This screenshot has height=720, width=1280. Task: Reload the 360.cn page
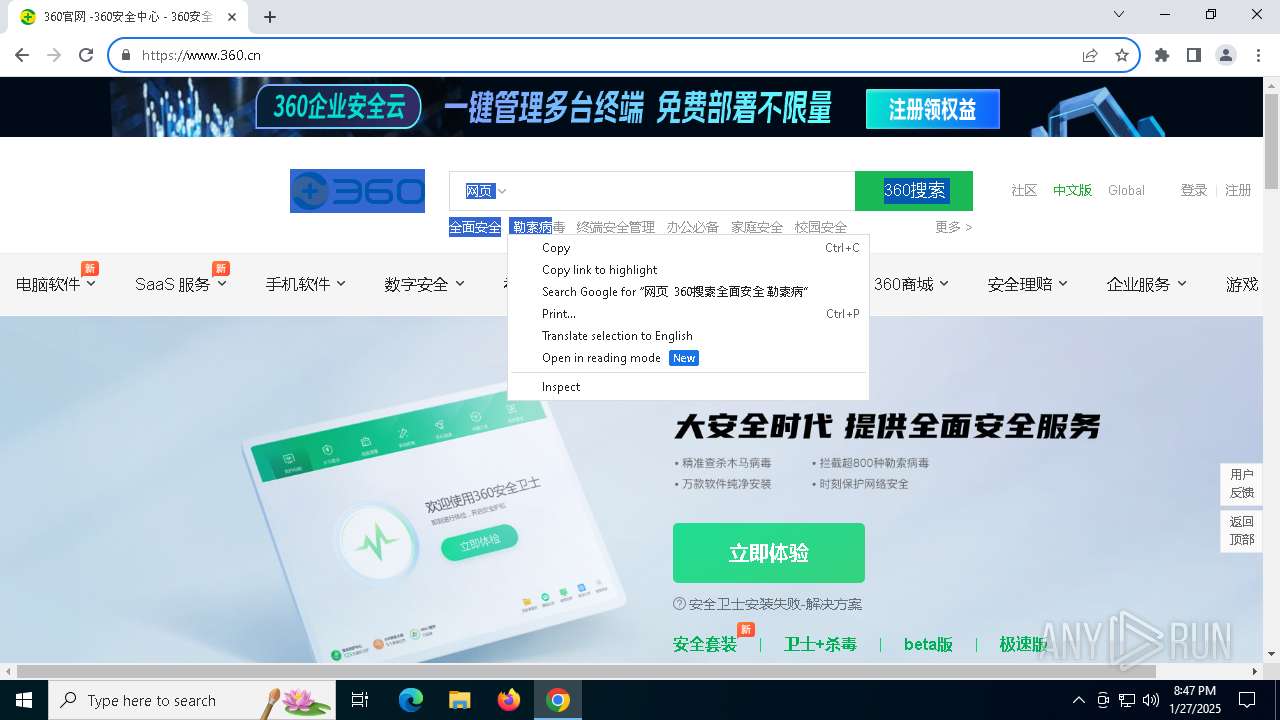coord(86,55)
